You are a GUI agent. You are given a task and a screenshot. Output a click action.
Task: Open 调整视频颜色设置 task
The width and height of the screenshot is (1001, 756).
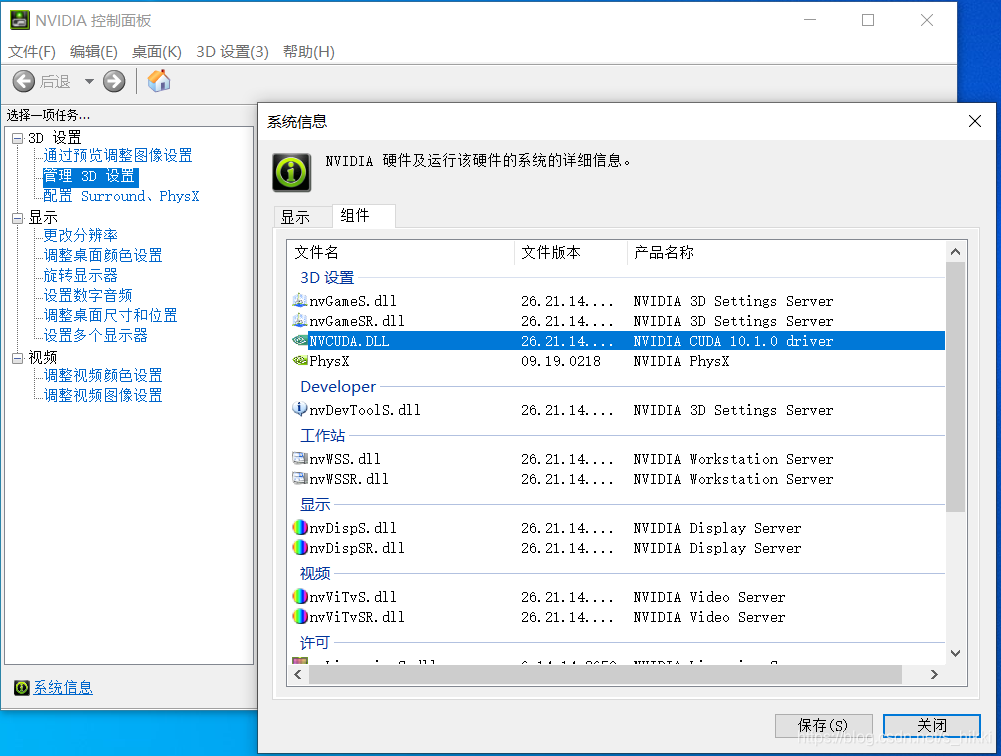[x=103, y=375]
